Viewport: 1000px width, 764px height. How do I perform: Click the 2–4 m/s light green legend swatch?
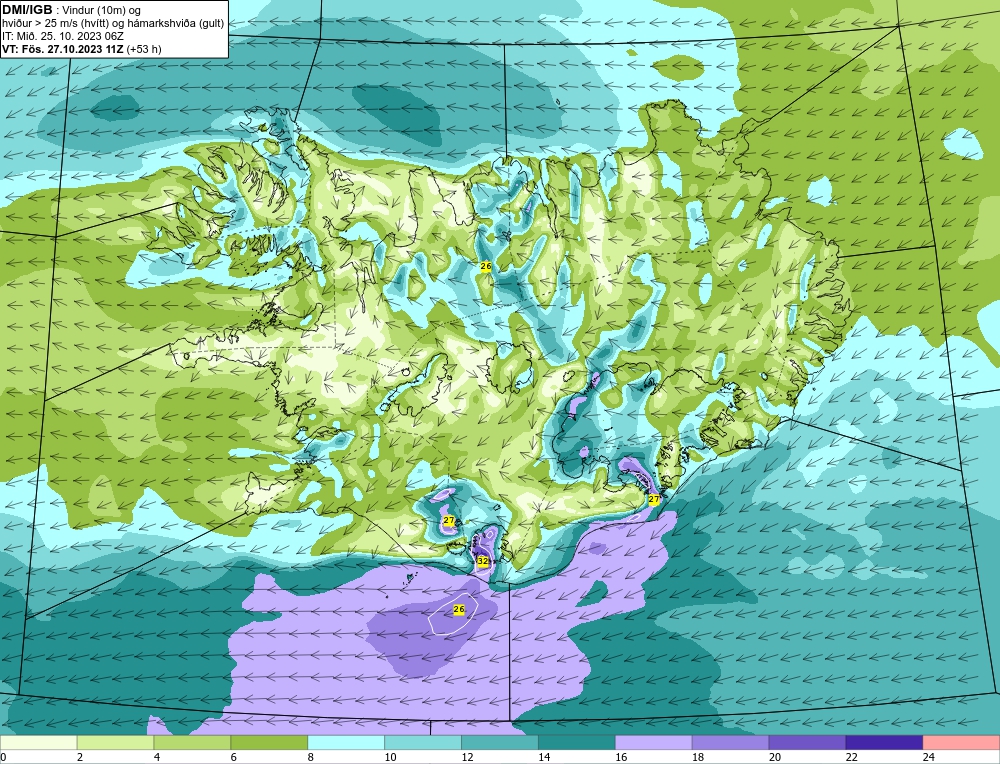(x=115, y=742)
